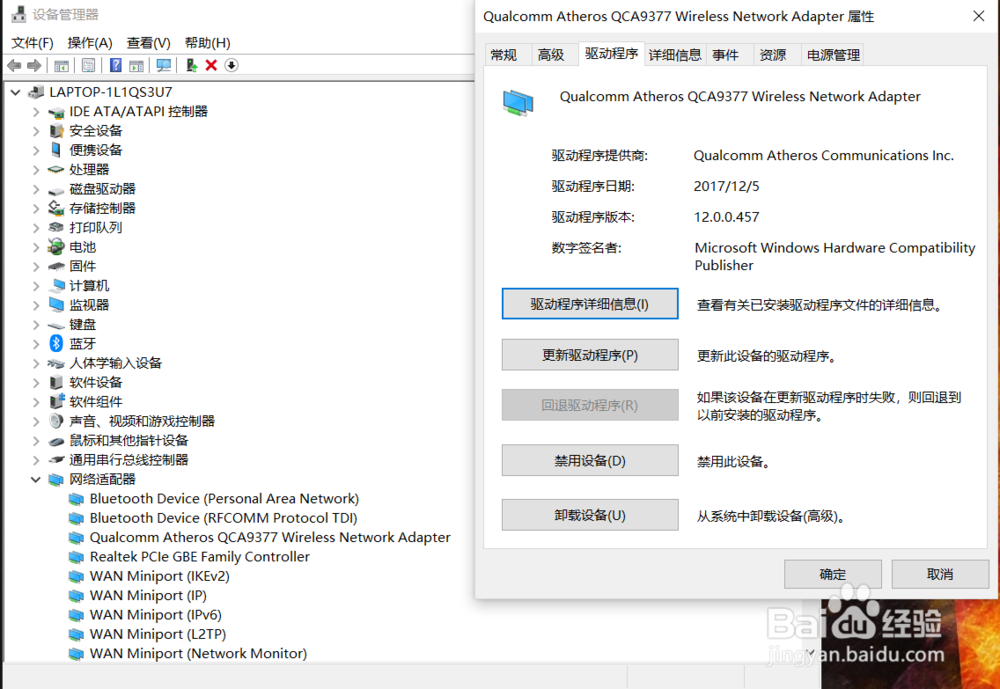Click the update driver green-arrow toolbar icon
Viewport: 1000px width, 689px height.
pyautogui.click(x=191, y=65)
